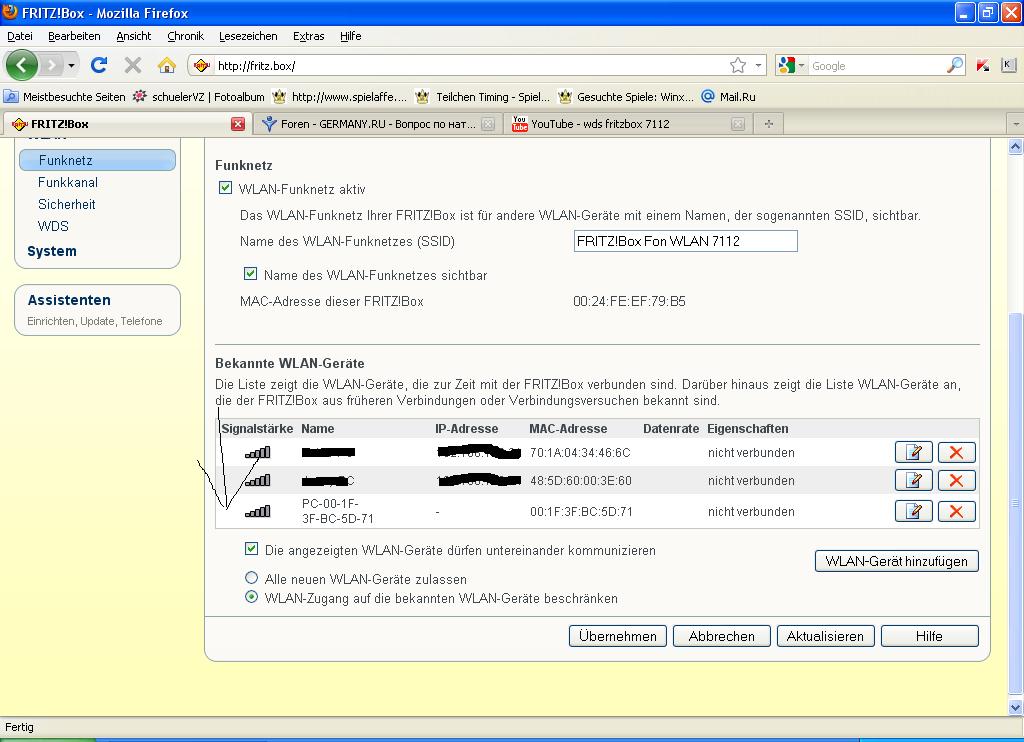Select Funknetz in the sidebar
1024x742 pixels.
[x=97, y=160]
